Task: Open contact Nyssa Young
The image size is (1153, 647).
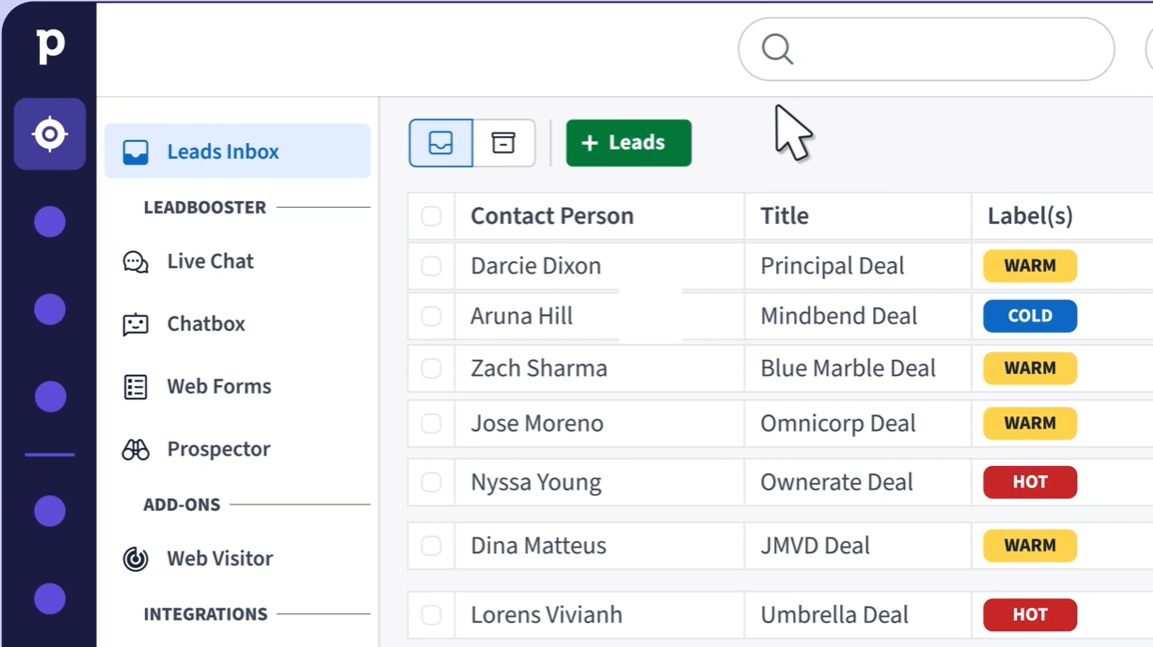Action: 536,482
